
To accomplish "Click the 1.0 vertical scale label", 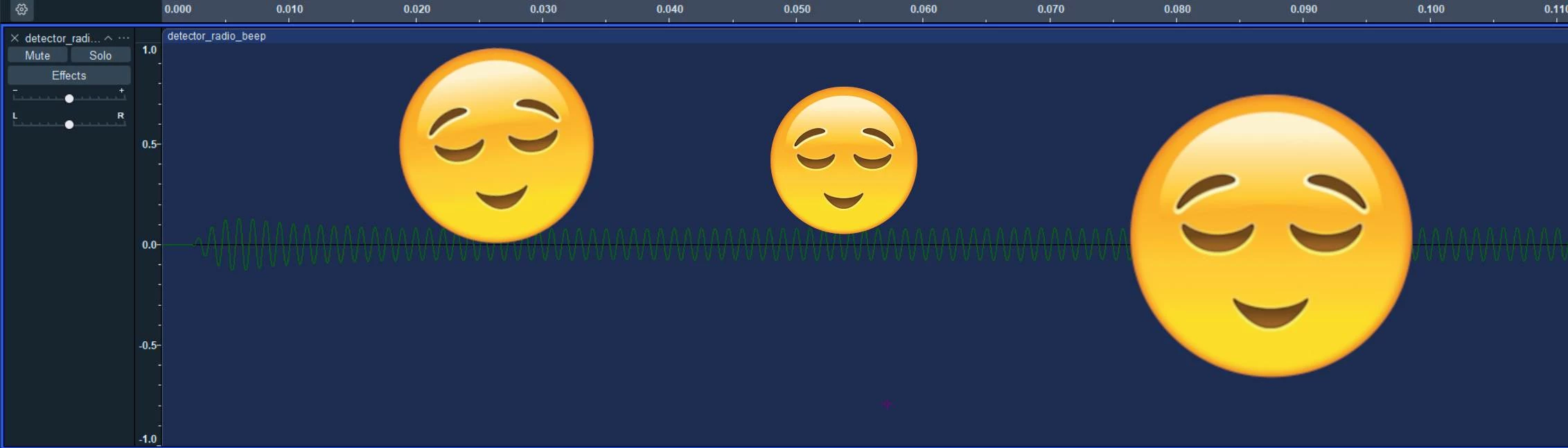I will (x=149, y=50).
